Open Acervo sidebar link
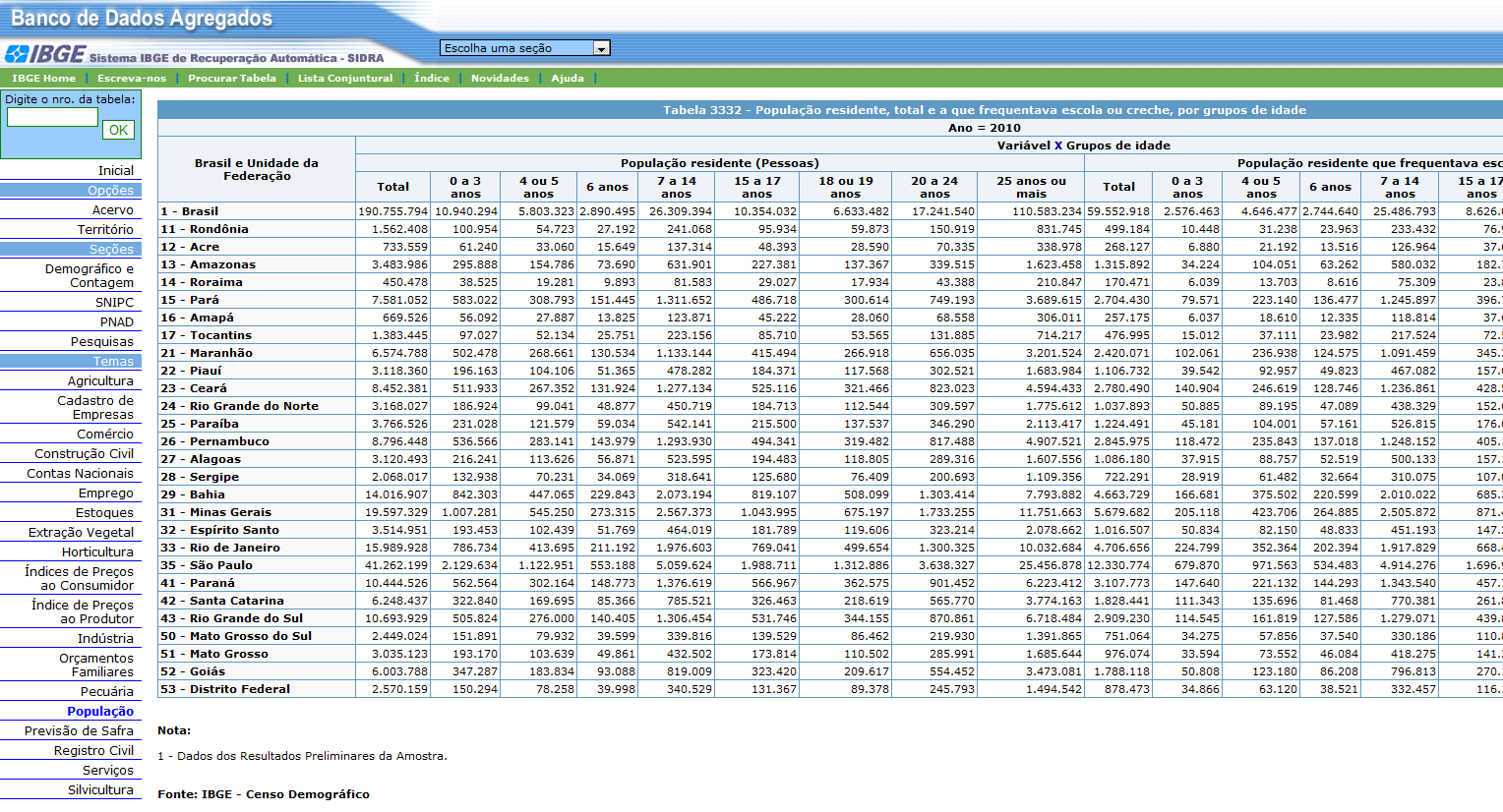1503x812 pixels. tap(113, 209)
